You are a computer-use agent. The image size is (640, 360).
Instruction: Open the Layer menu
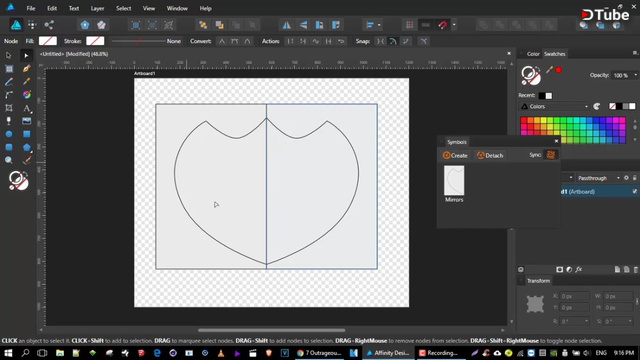tap(97, 8)
